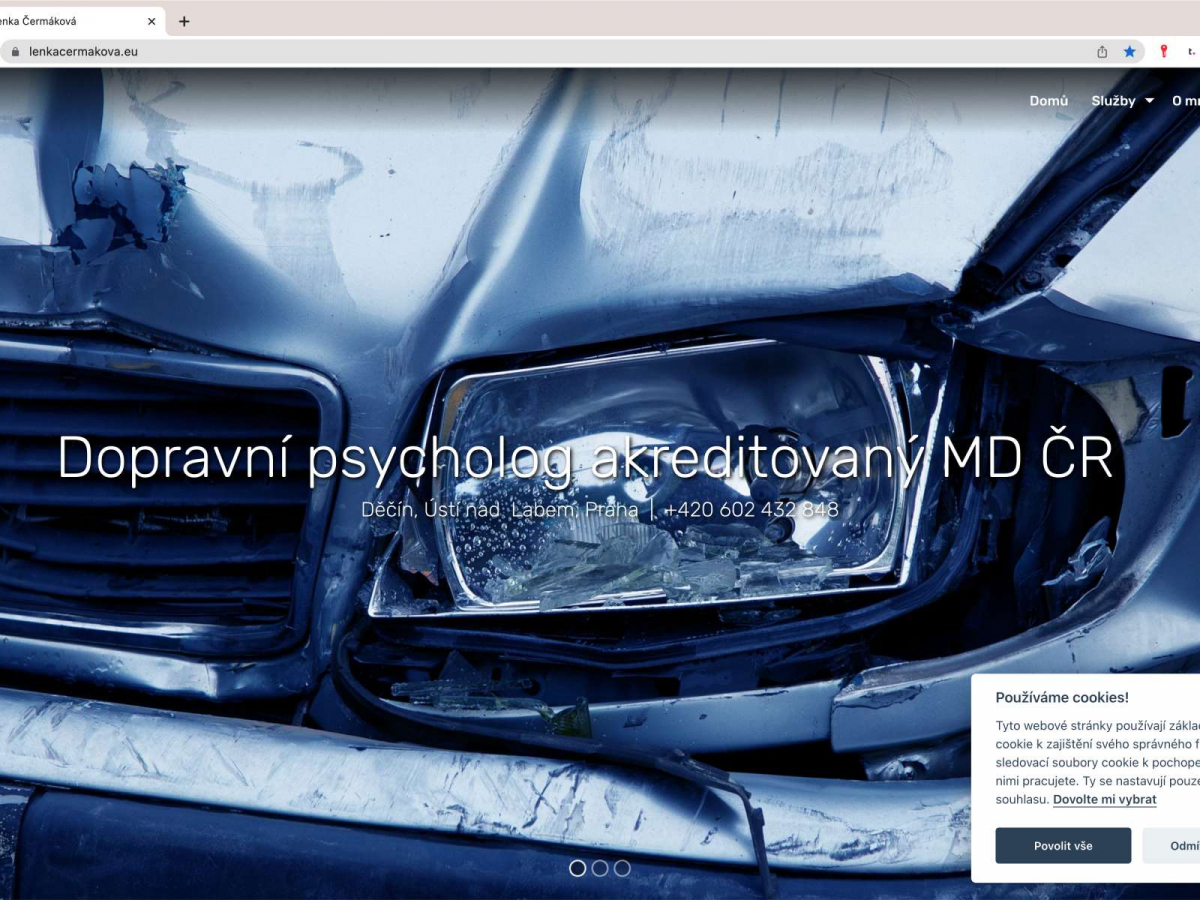Click the padlock site info icon
Screen dimensions: 1200x900
pos(15,51)
